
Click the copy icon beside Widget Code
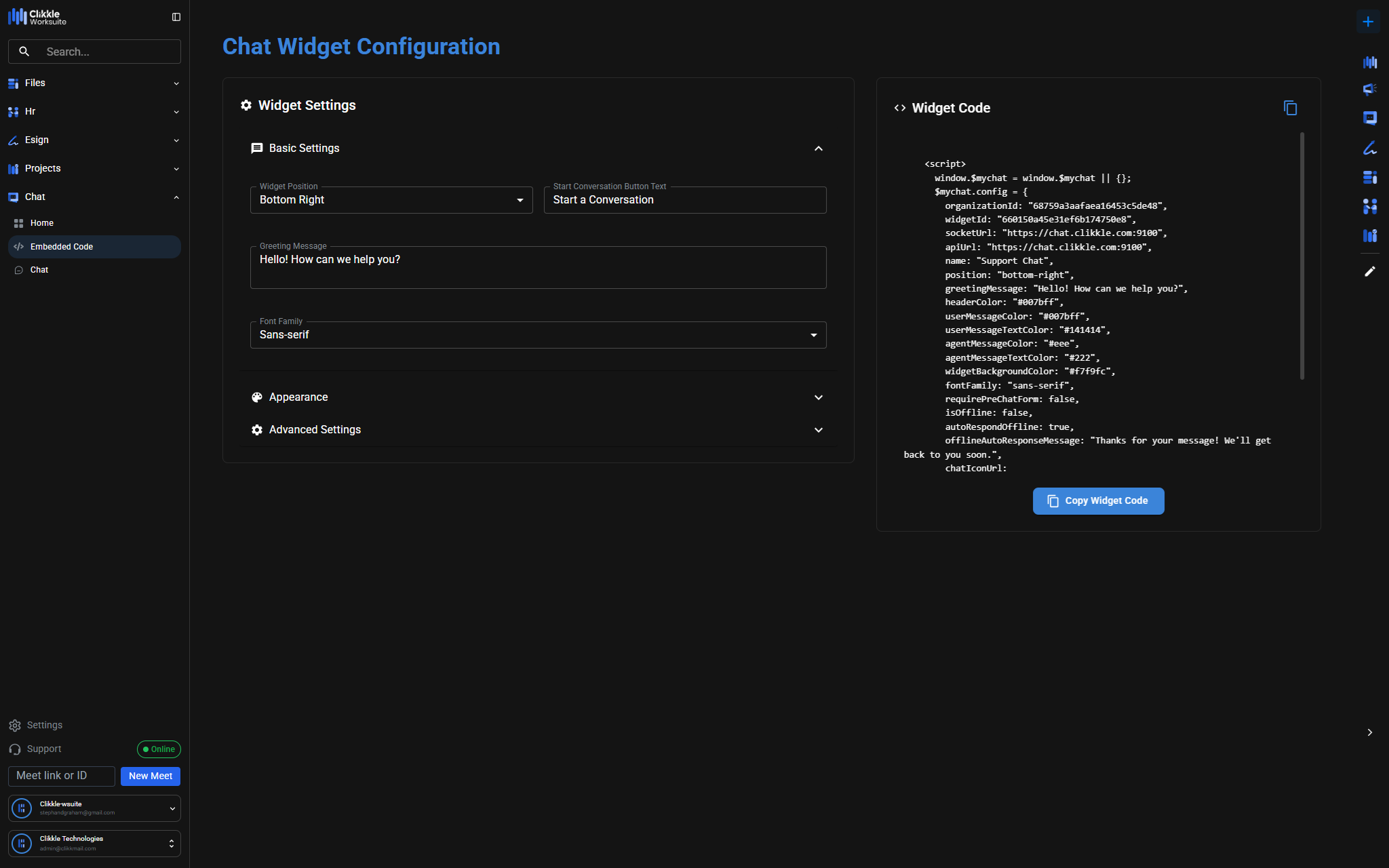pyautogui.click(x=1290, y=108)
